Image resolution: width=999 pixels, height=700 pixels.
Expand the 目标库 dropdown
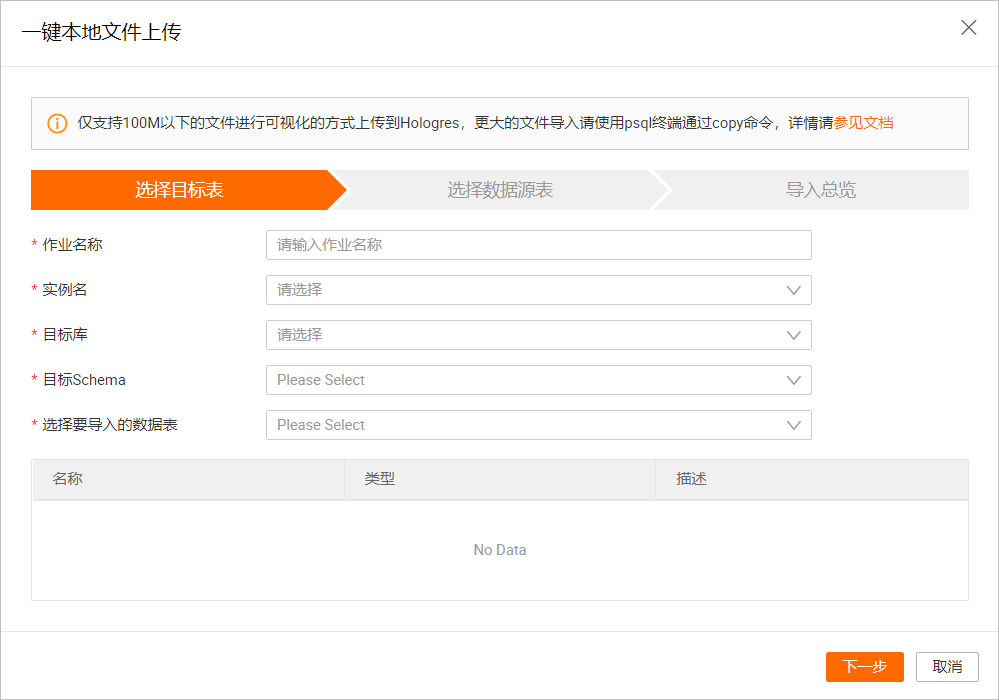click(538, 335)
